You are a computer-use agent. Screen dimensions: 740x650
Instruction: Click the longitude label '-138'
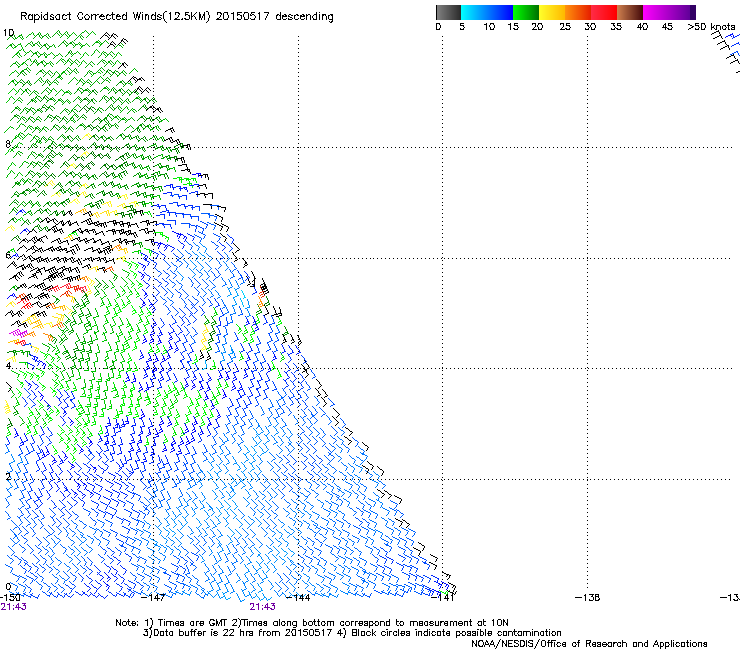pyautogui.click(x=588, y=598)
